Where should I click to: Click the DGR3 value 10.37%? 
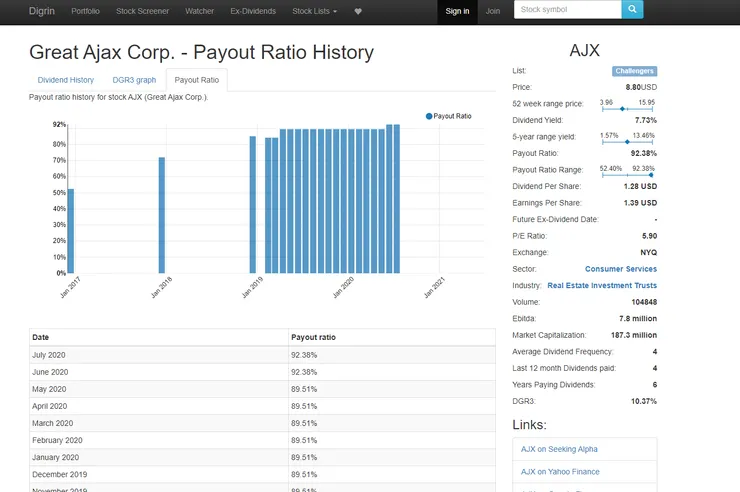[644, 401]
